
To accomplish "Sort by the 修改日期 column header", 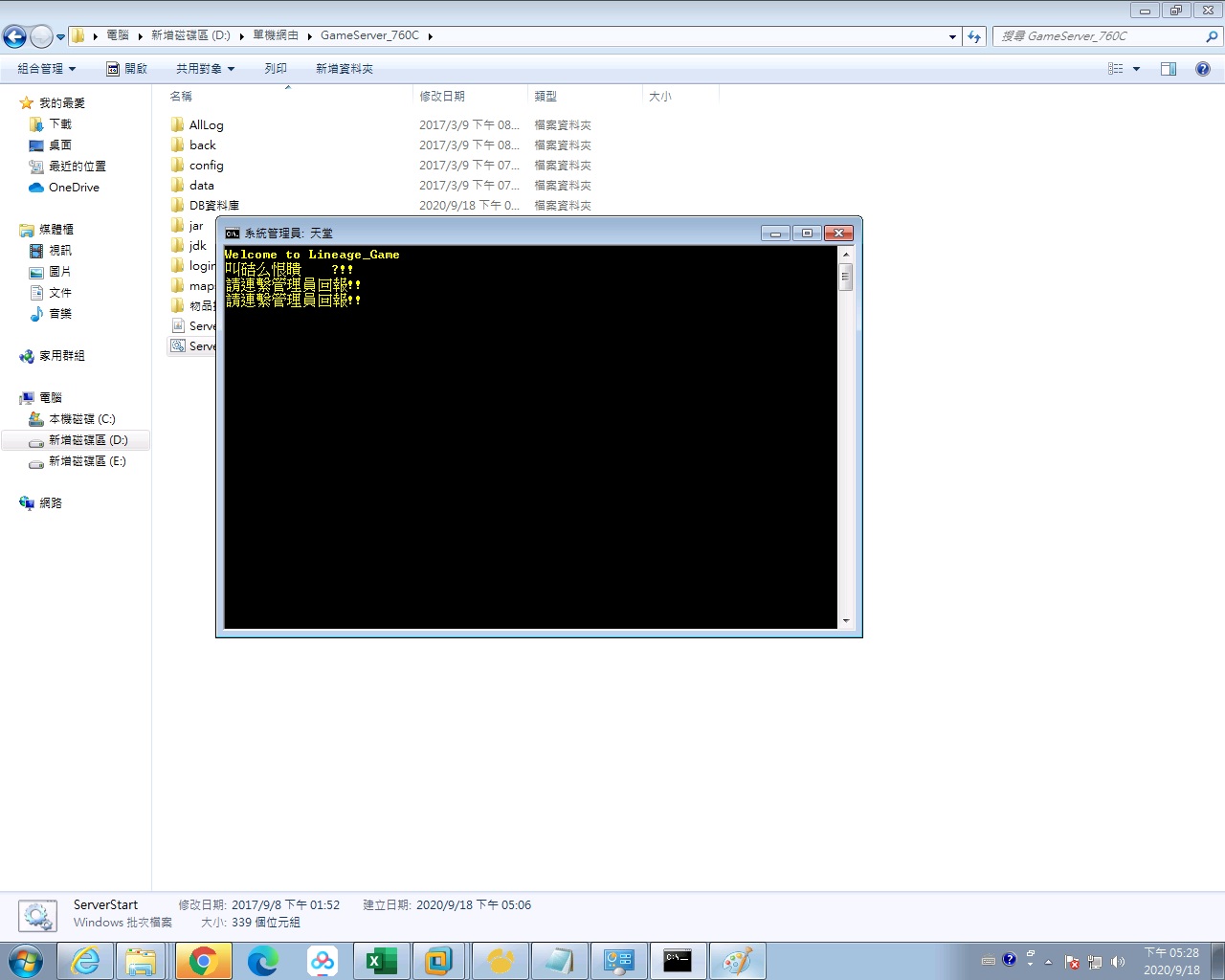I will (471, 96).
